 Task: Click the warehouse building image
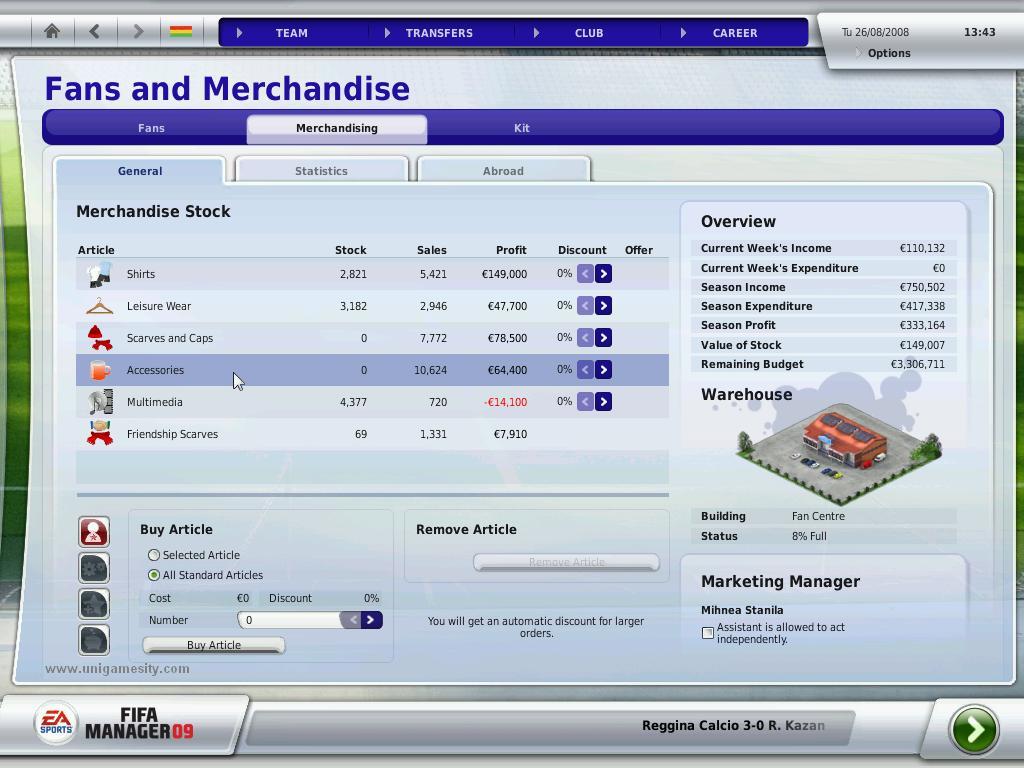pyautogui.click(x=838, y=450)
